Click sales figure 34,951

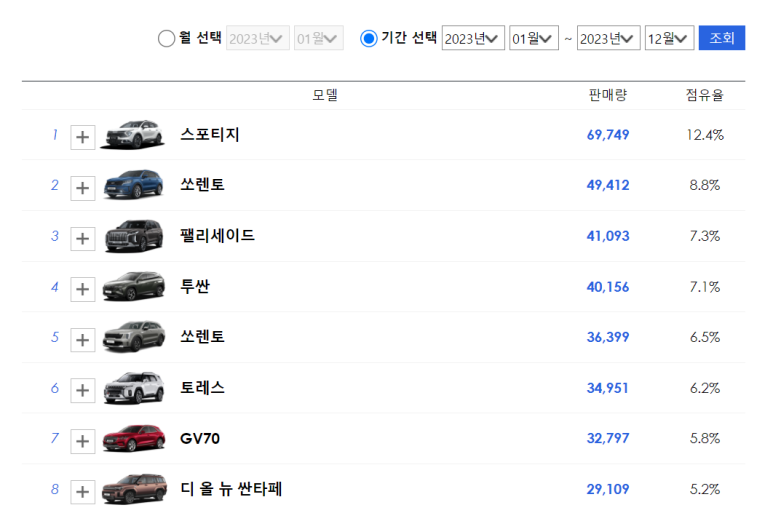coord(608,388)
